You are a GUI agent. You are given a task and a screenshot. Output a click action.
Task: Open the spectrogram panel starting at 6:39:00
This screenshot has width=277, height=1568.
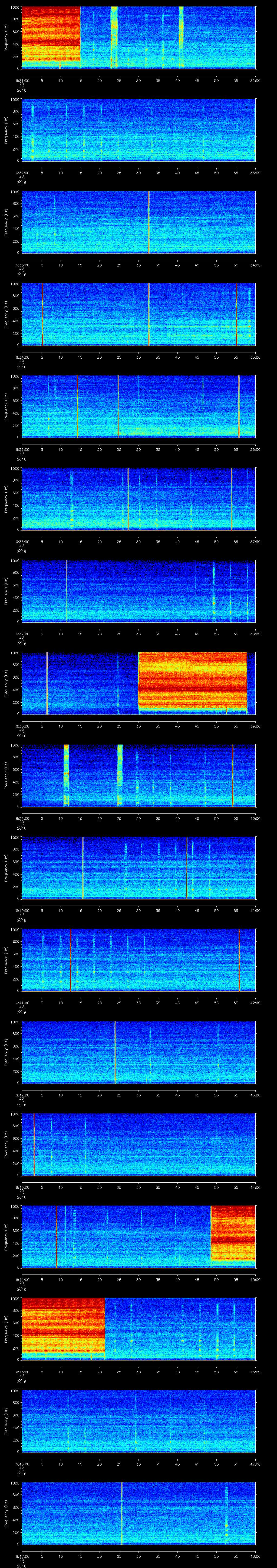(x=138, y=775)
